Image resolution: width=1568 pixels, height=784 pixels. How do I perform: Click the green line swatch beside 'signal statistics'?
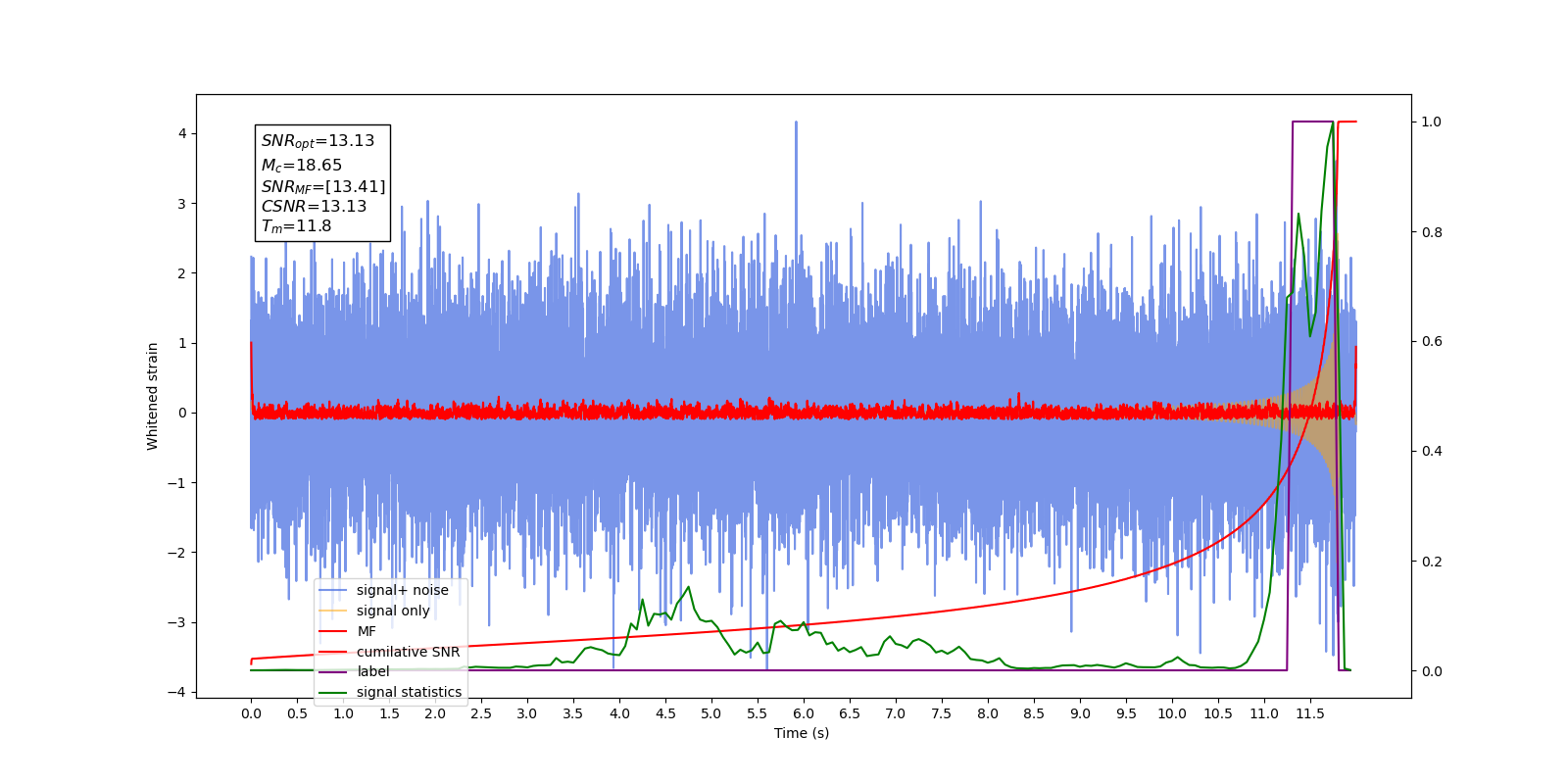click(x=333, y=692)
